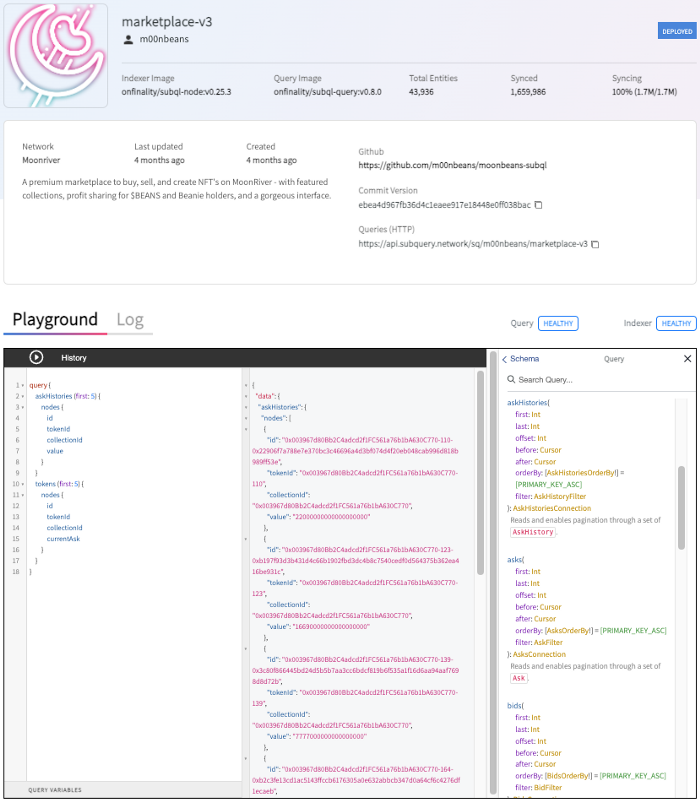The height and width of the screenshot is (802, 700).
Task: Click the schema docs panel scrollbar
Action: (x=681, y=507)
